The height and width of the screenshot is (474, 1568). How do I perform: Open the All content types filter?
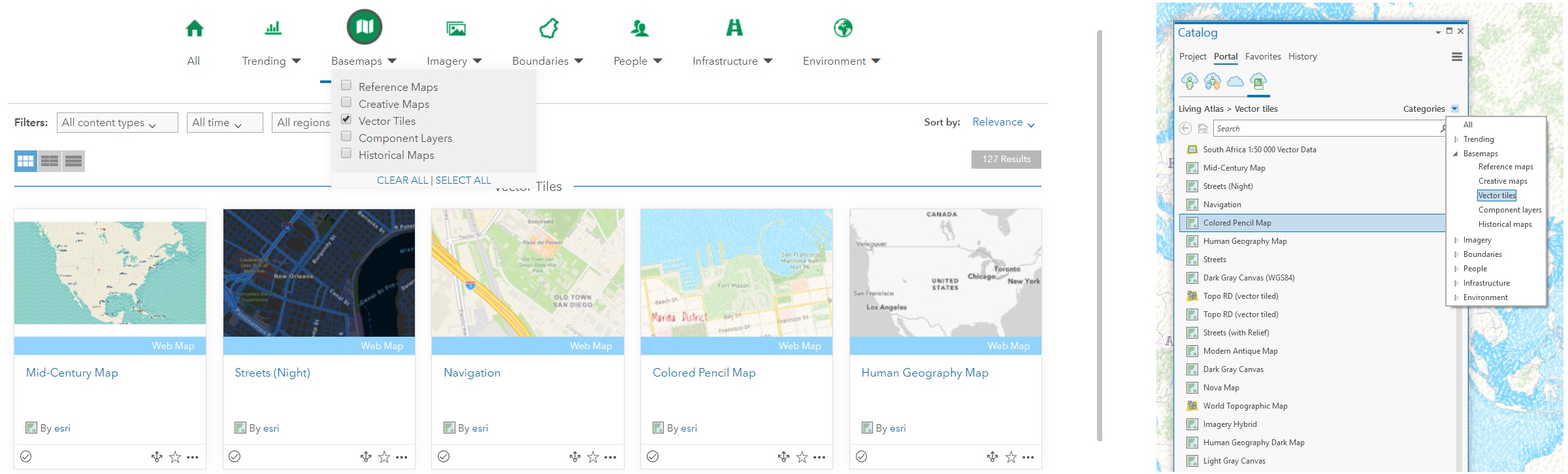118,122
